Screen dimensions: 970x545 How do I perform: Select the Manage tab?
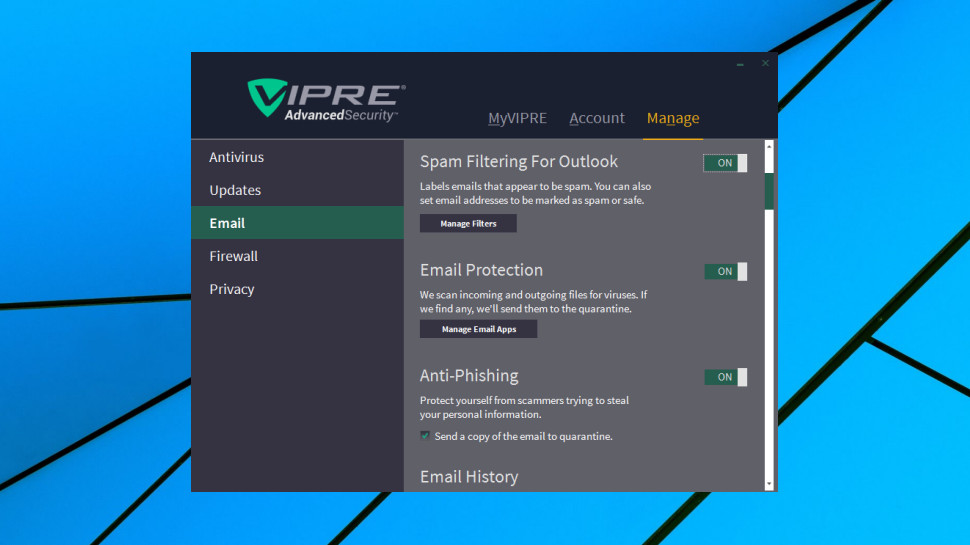click(x=673, y=118)
